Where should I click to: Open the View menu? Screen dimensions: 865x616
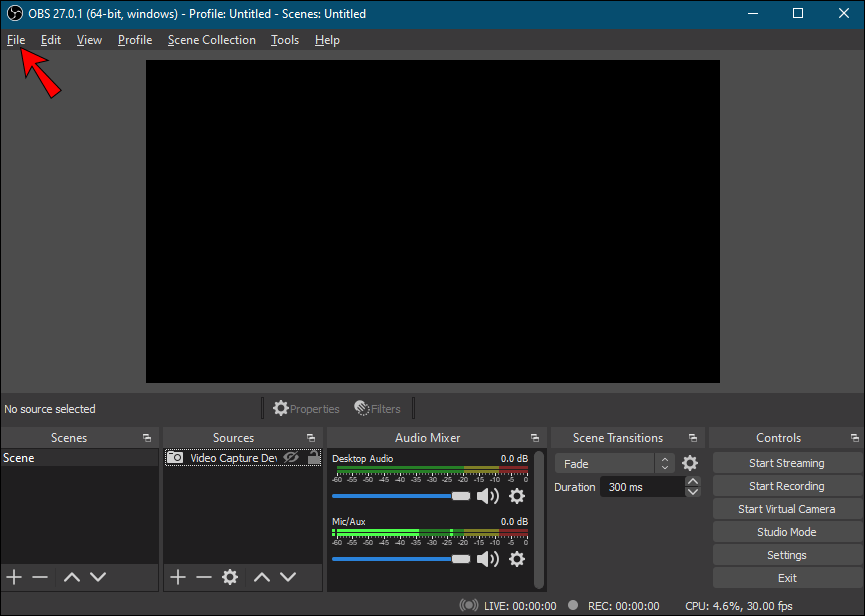click(89, 40)
